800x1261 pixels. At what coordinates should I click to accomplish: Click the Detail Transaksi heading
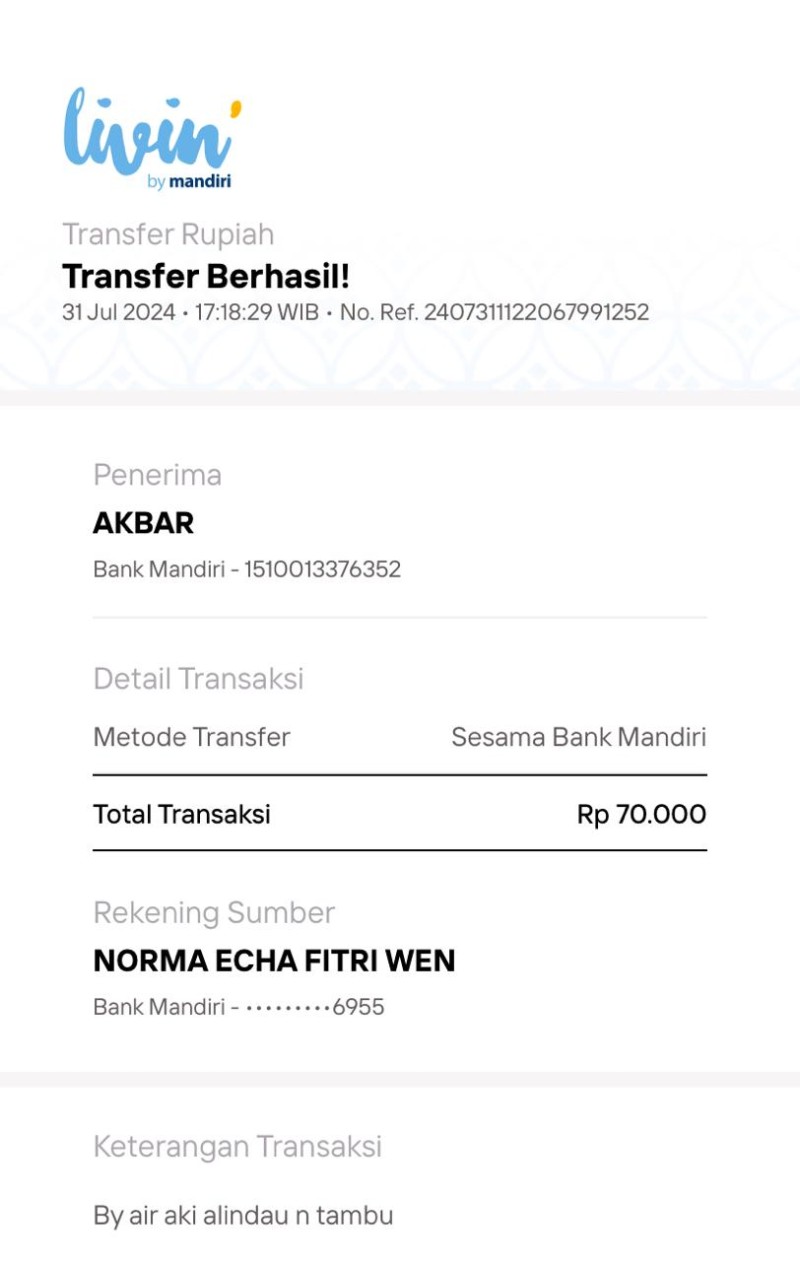(x=198, y=679)
